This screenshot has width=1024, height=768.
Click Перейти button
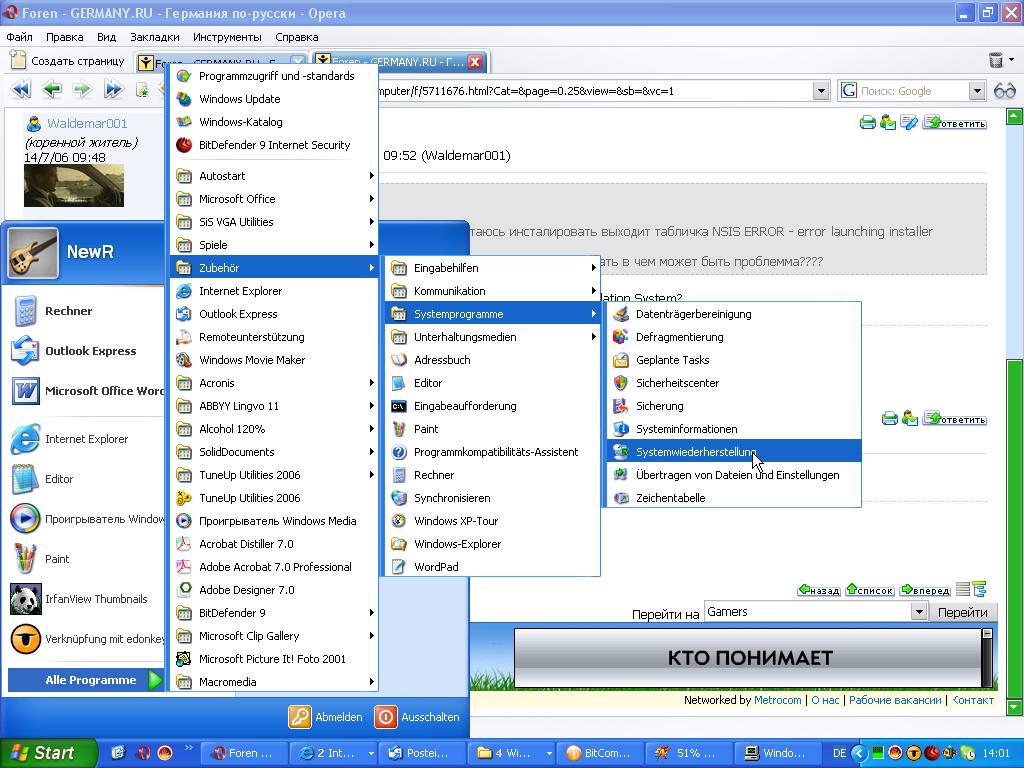click(x=962, y=612)
